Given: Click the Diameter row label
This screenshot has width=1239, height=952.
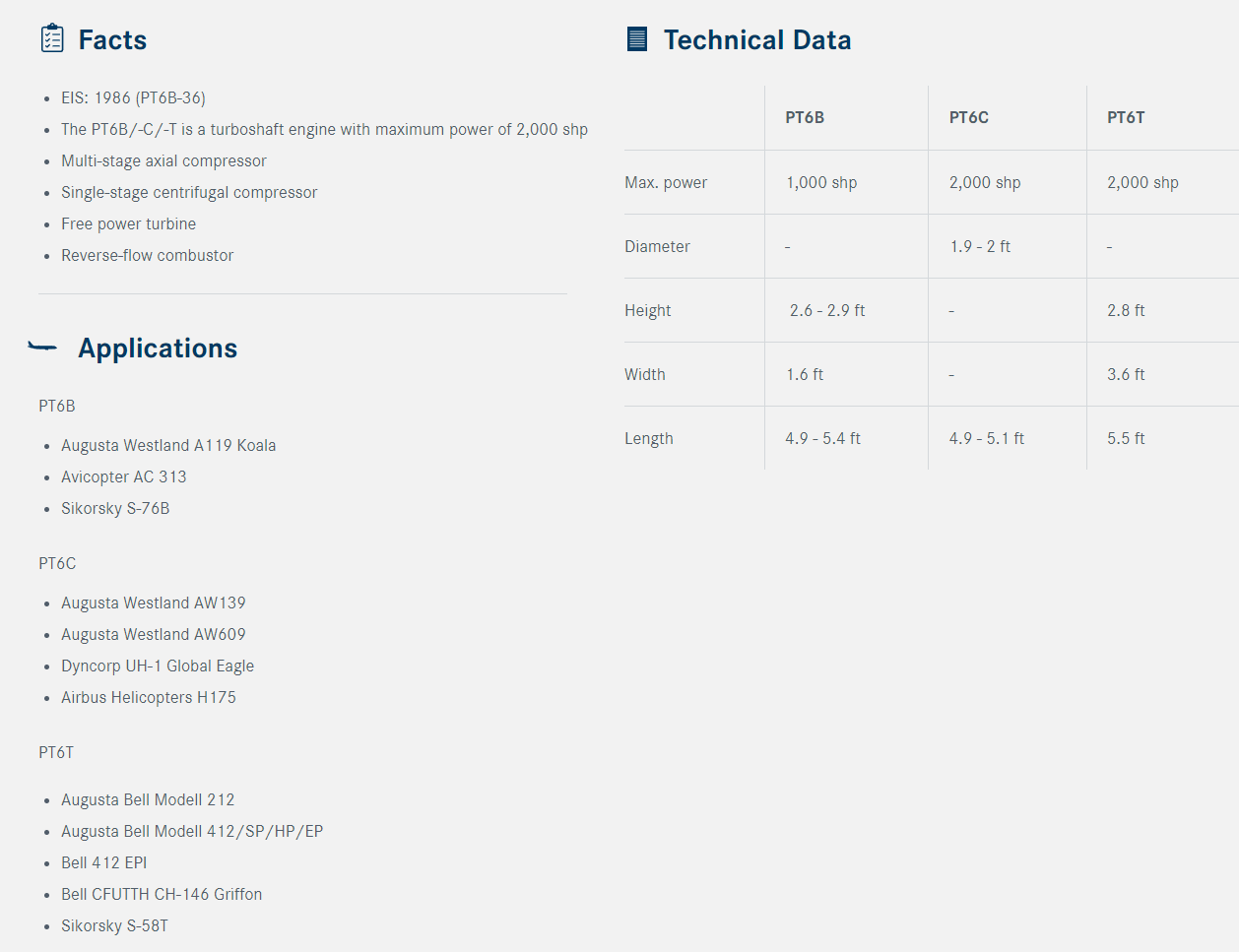Looking at the screenshot, I should [x=657, y=246].
